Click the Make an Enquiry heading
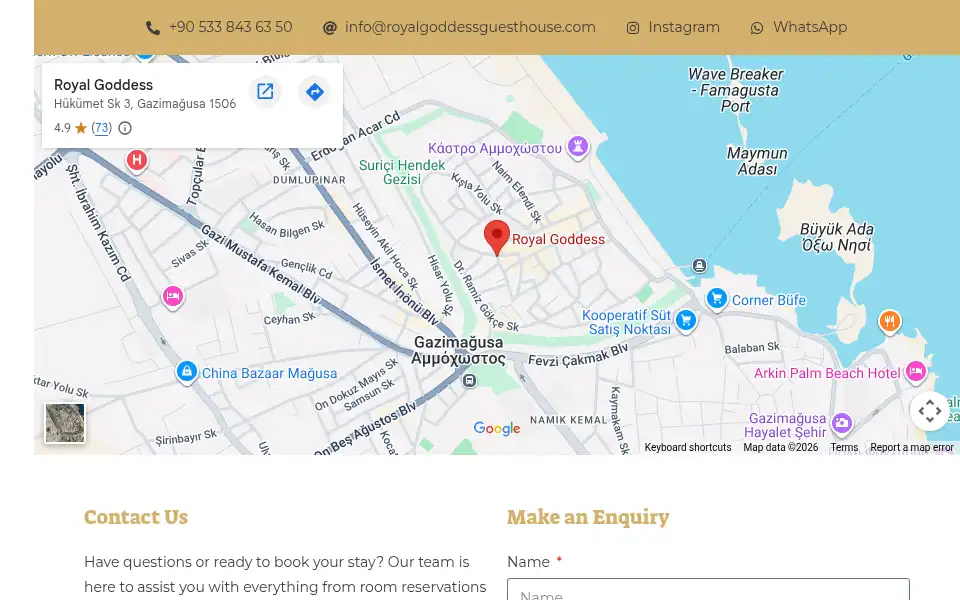 coord(588,517)
